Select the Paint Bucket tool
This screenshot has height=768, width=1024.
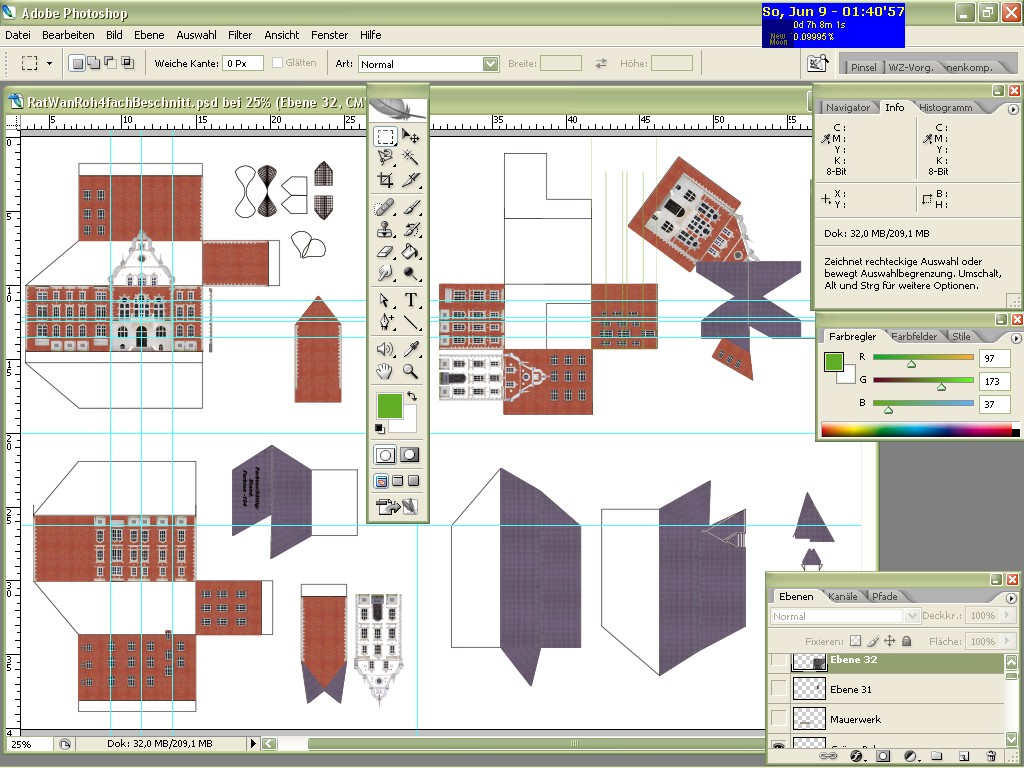pyautogui.click(x=411, y=251)
